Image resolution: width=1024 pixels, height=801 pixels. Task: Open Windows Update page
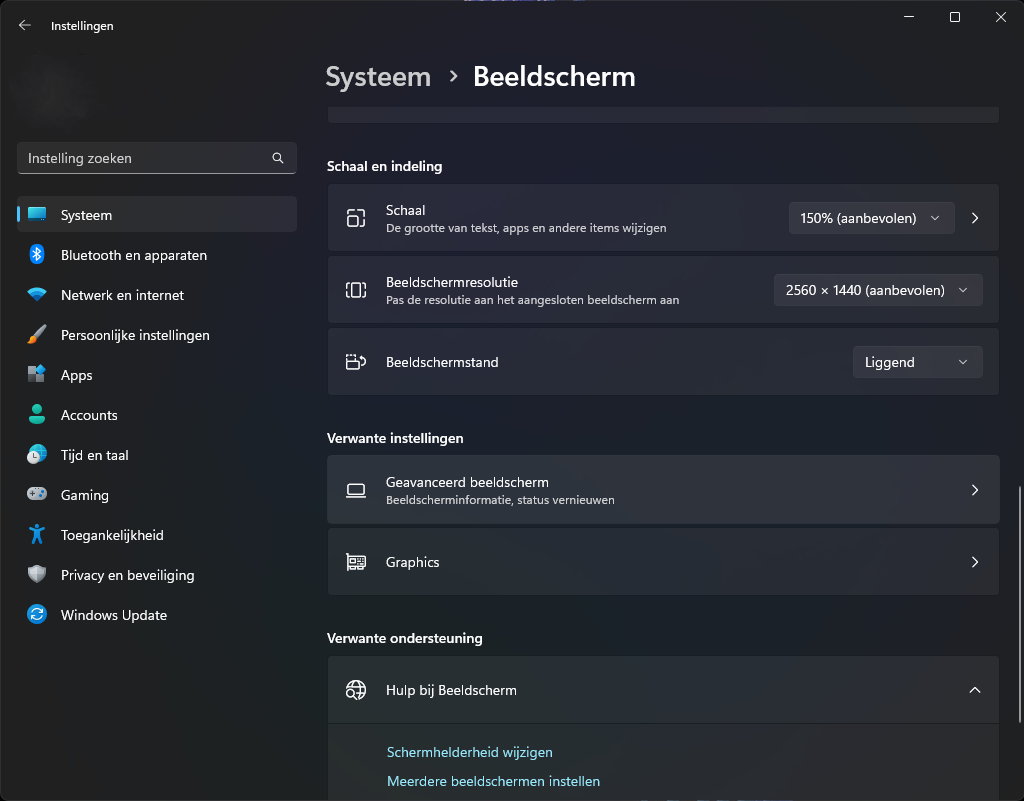157,614
